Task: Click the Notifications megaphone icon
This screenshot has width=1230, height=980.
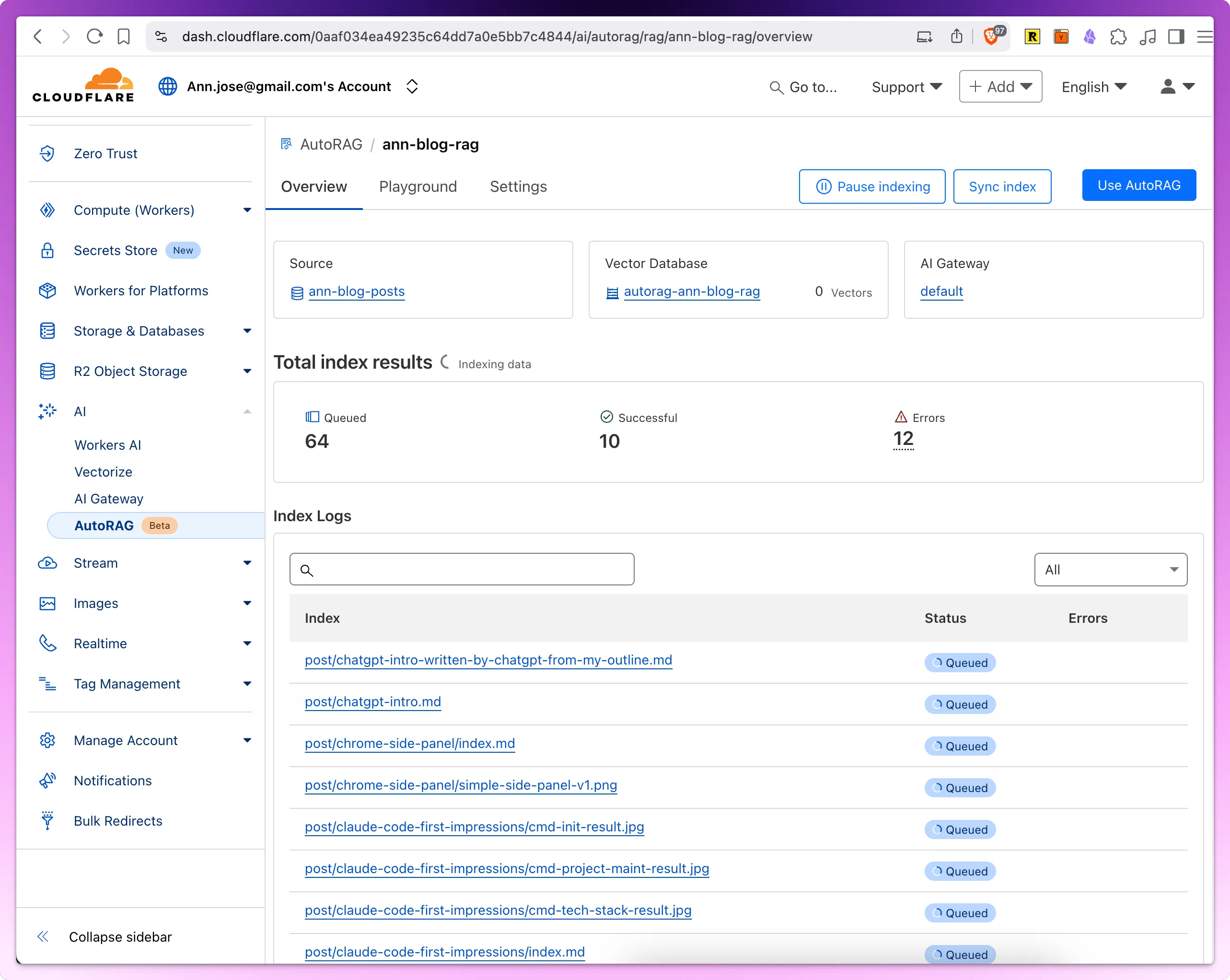Action: [x=47, y=780]
